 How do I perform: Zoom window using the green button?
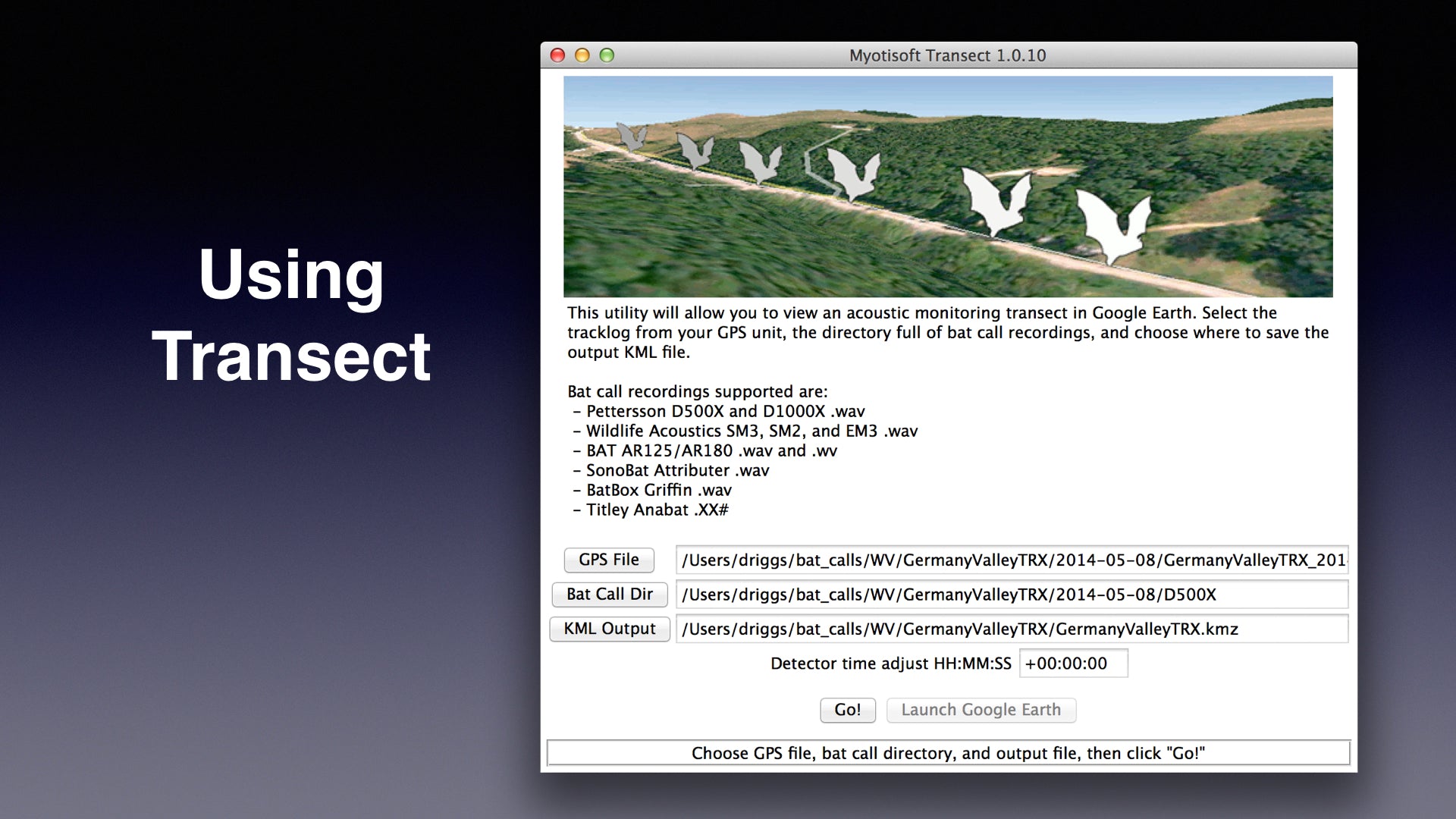(607, 55)
